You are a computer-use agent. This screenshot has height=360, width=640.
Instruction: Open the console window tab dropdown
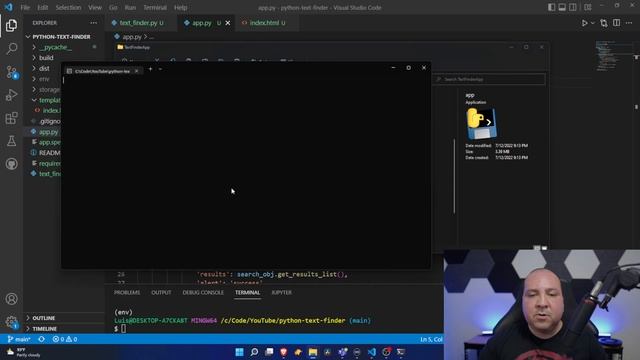160,69
